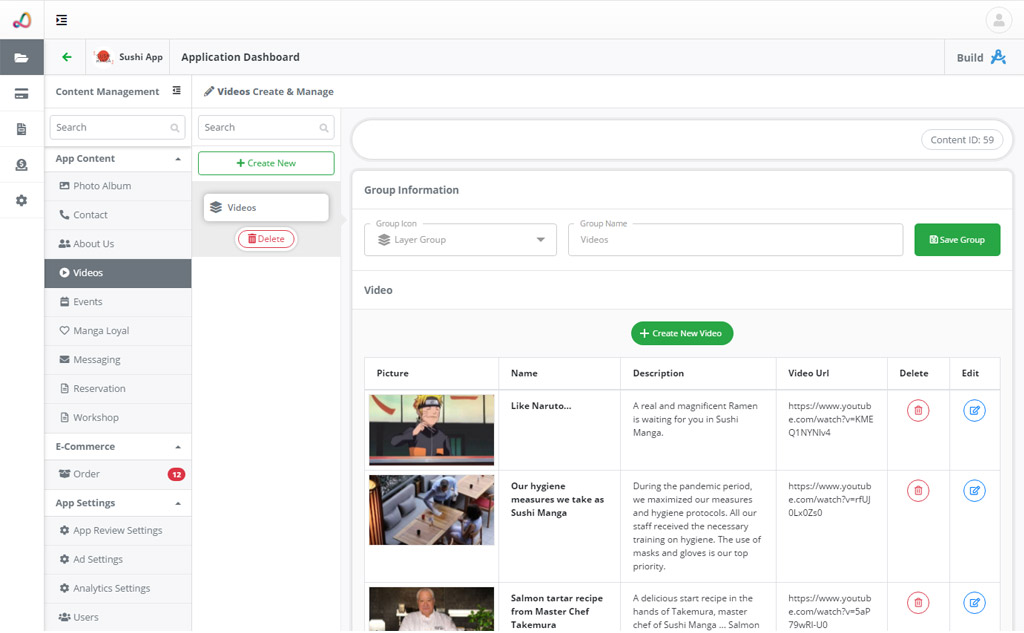
Task: Open Workshop content
Action: tap(118, 417)
